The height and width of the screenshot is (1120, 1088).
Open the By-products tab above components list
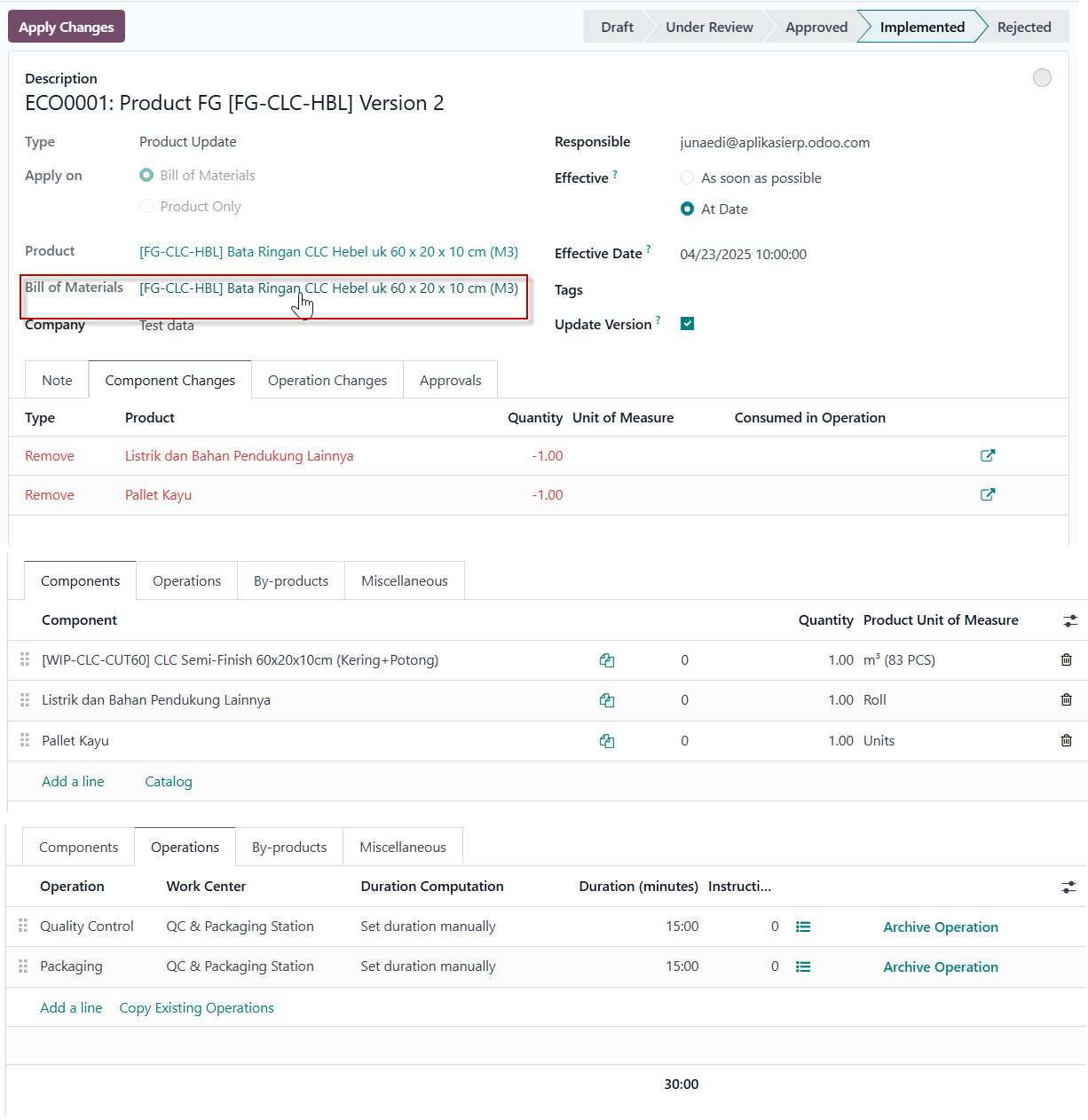point(291,580)
